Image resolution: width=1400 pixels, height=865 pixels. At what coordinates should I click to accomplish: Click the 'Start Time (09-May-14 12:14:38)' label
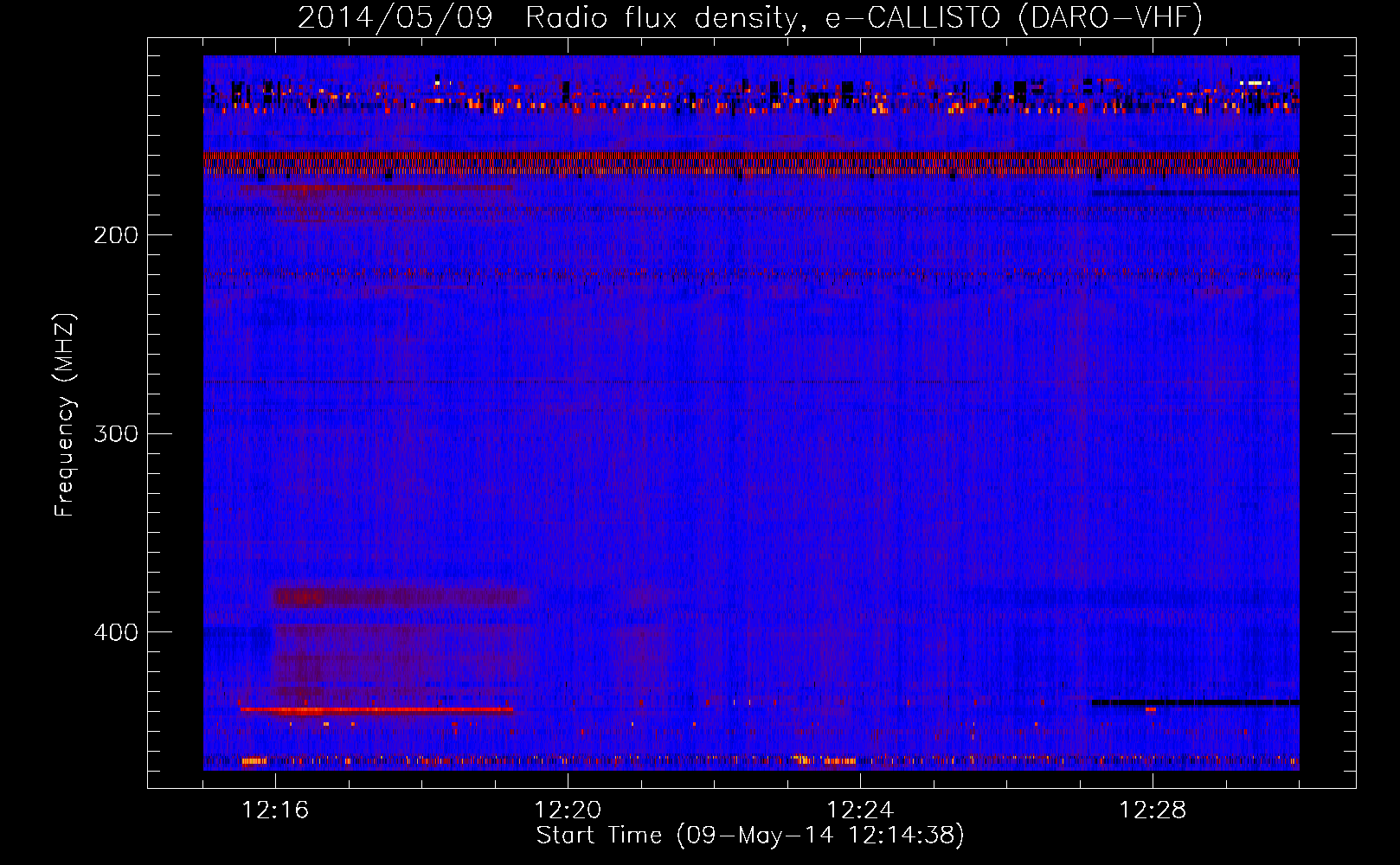(750, 836)
